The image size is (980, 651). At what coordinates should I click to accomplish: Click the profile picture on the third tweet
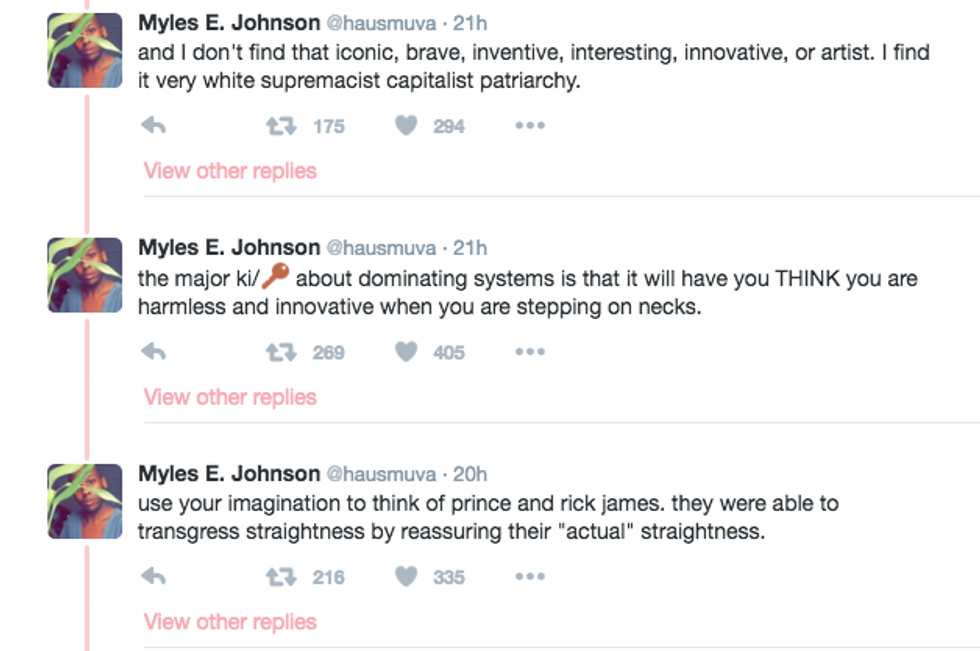85,501
